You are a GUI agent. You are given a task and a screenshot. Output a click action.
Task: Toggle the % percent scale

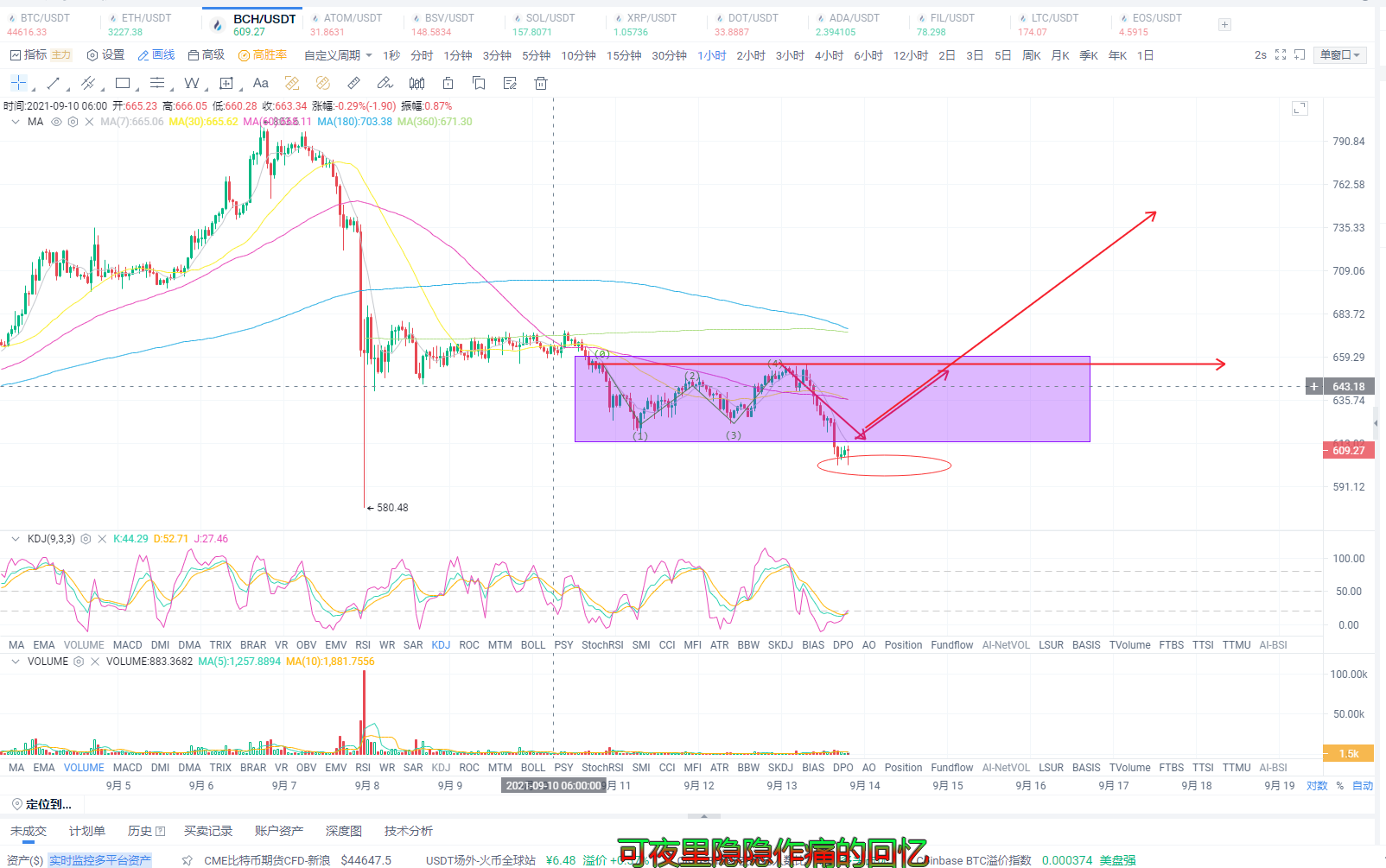point(1340,786)
